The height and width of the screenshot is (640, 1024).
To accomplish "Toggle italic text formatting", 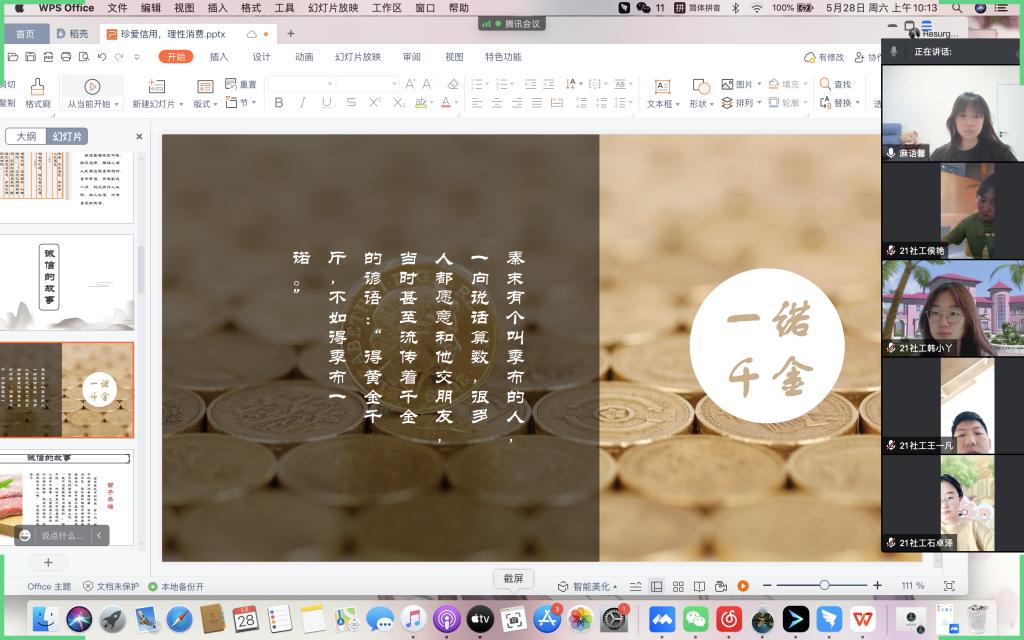I will tap(302, 103).
